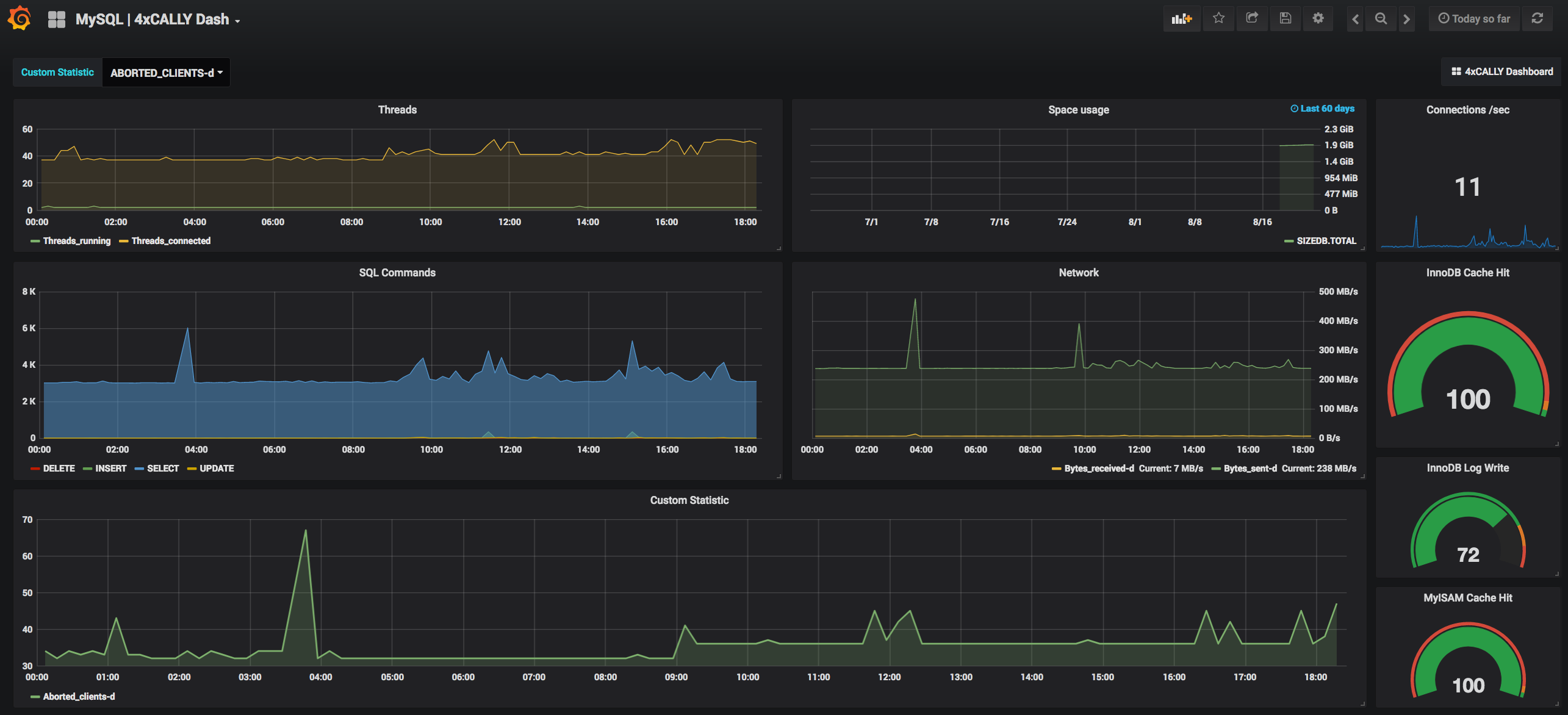This screenshot has width=1568, height=715.
Task: Open the Today so far time picker
Action: click(1474, 19)
